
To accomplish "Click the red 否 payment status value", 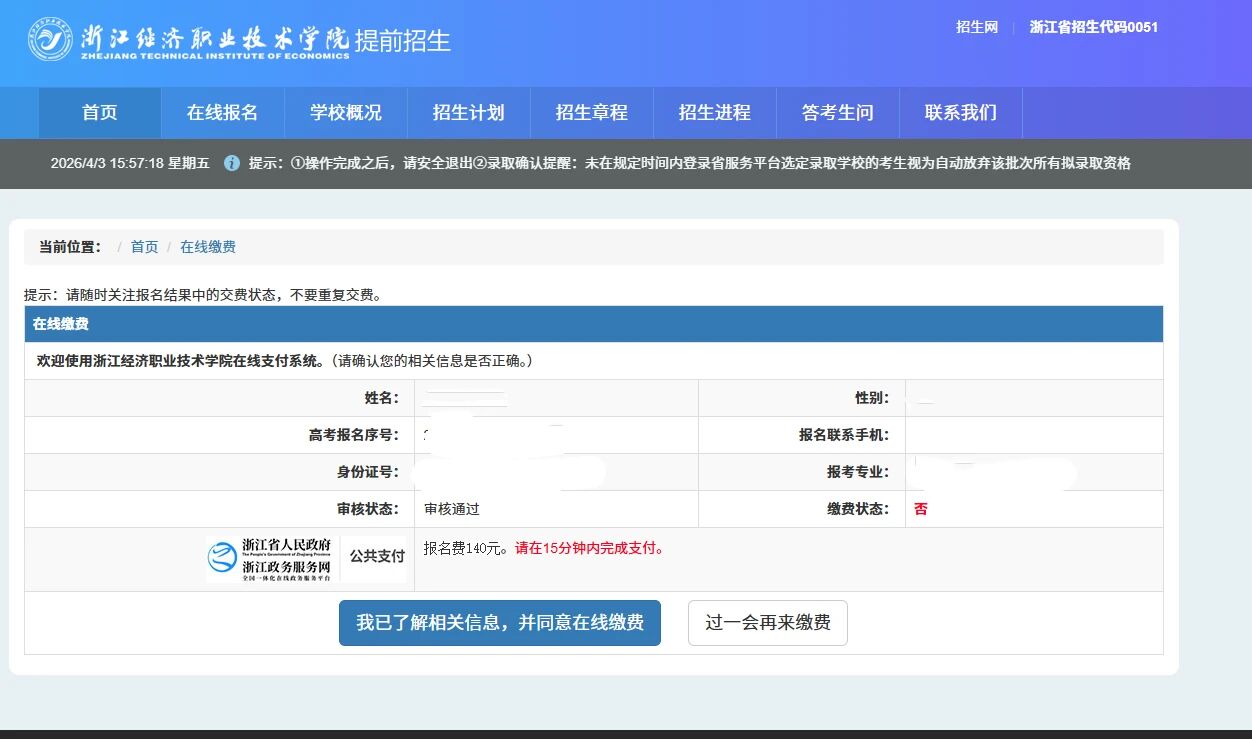I will point(920,509).
